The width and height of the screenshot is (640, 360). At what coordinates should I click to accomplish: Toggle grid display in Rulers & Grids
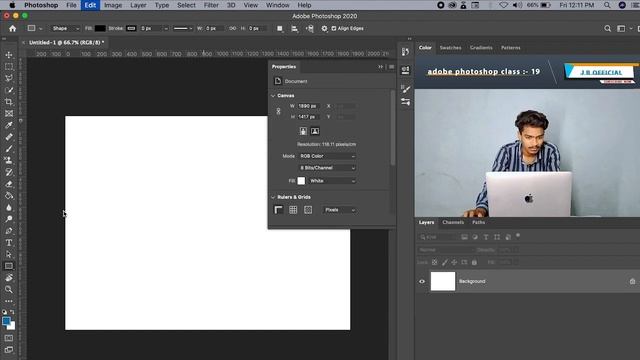[293, 210]
